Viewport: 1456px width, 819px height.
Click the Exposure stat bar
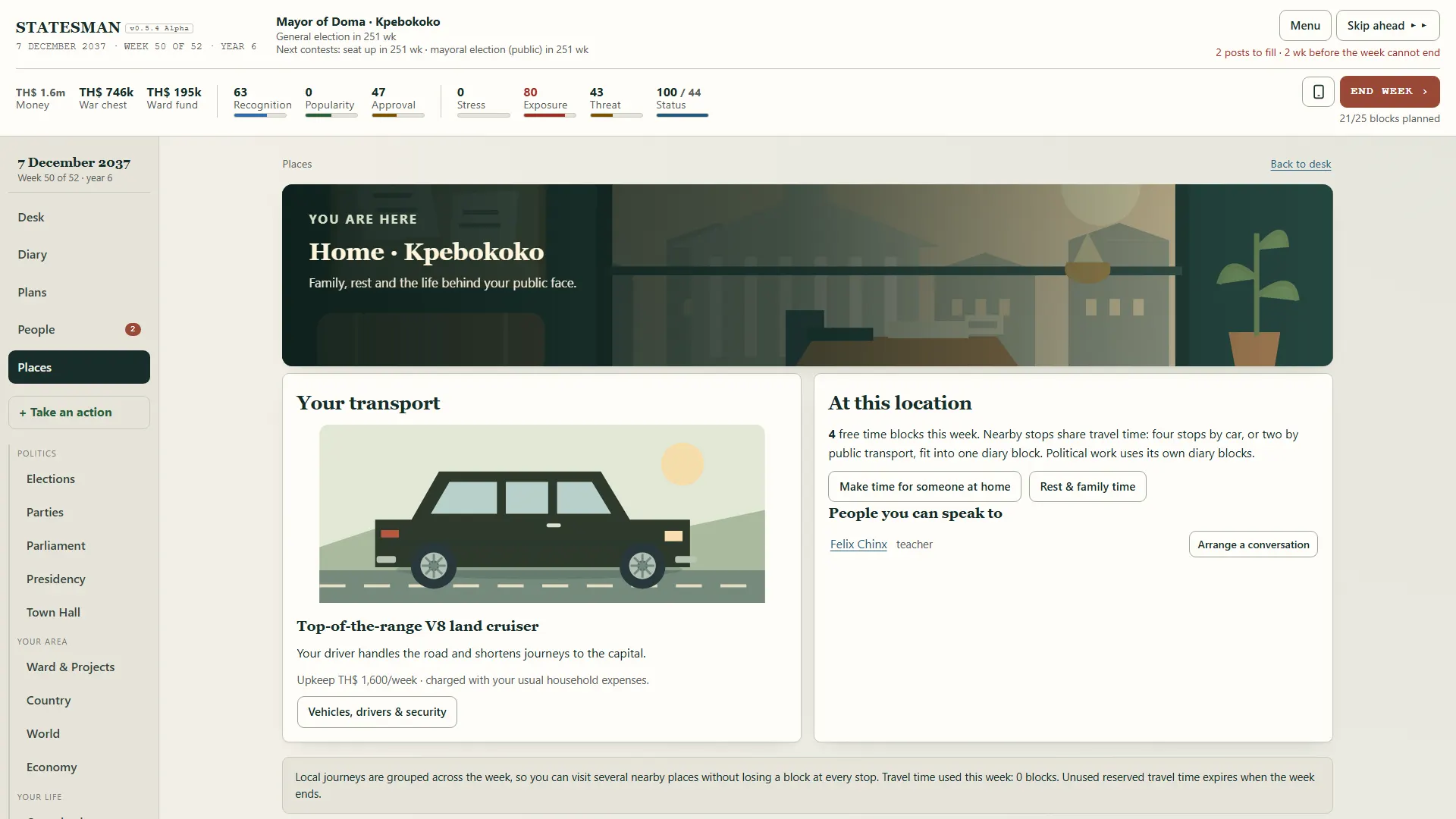point(550,115)
